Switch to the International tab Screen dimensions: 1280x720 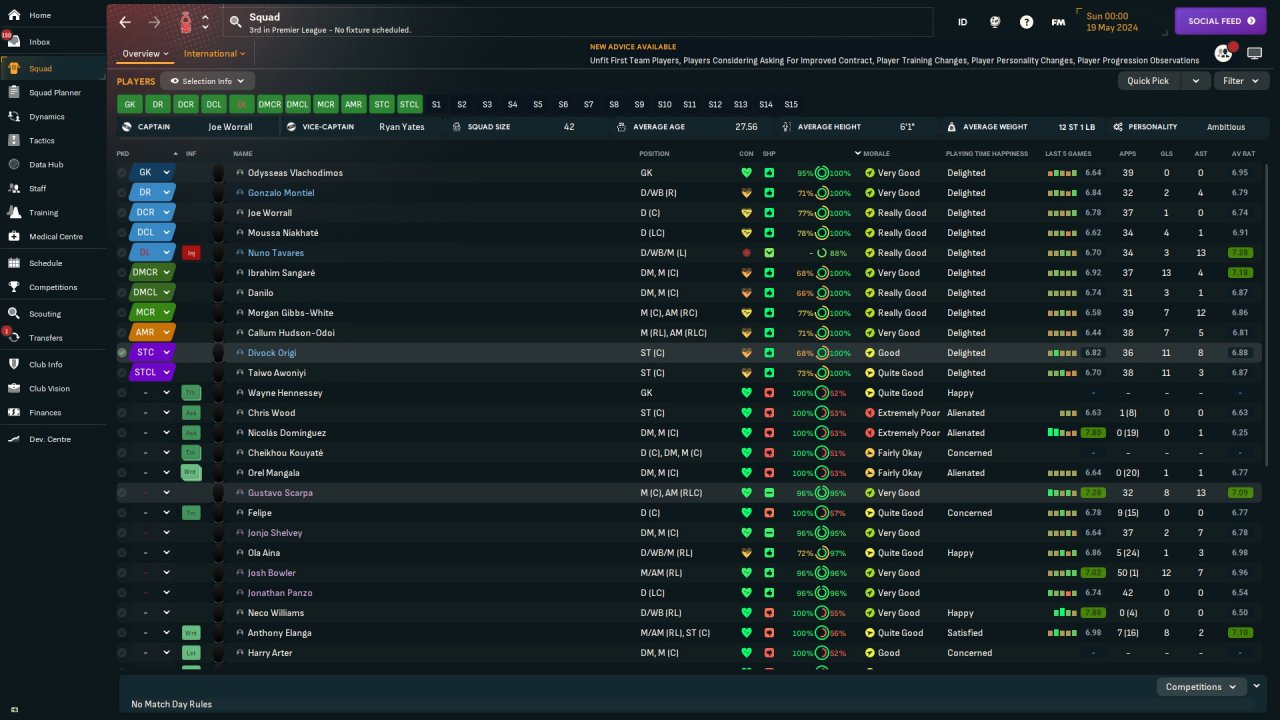(215, 54)
